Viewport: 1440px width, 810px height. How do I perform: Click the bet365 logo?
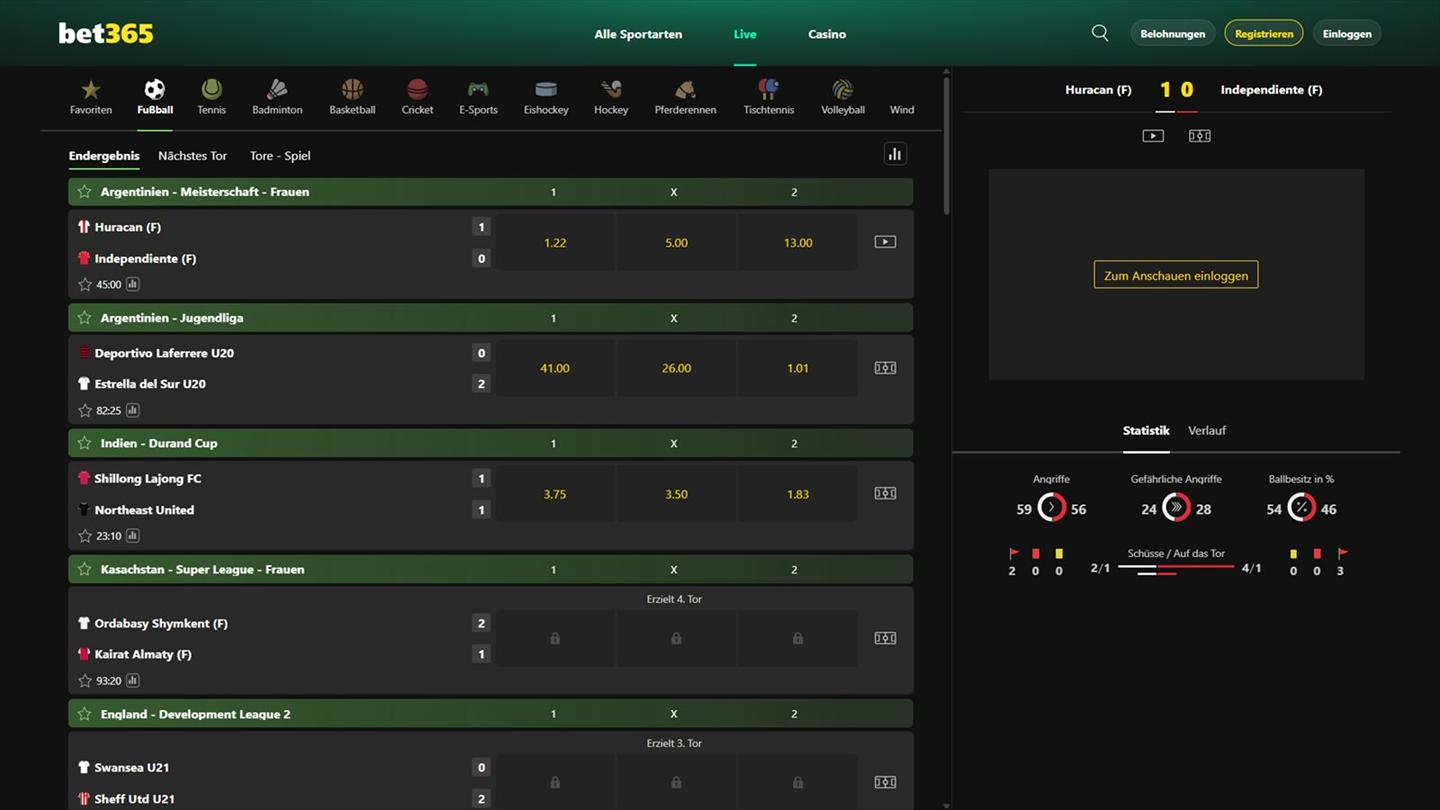106,33
